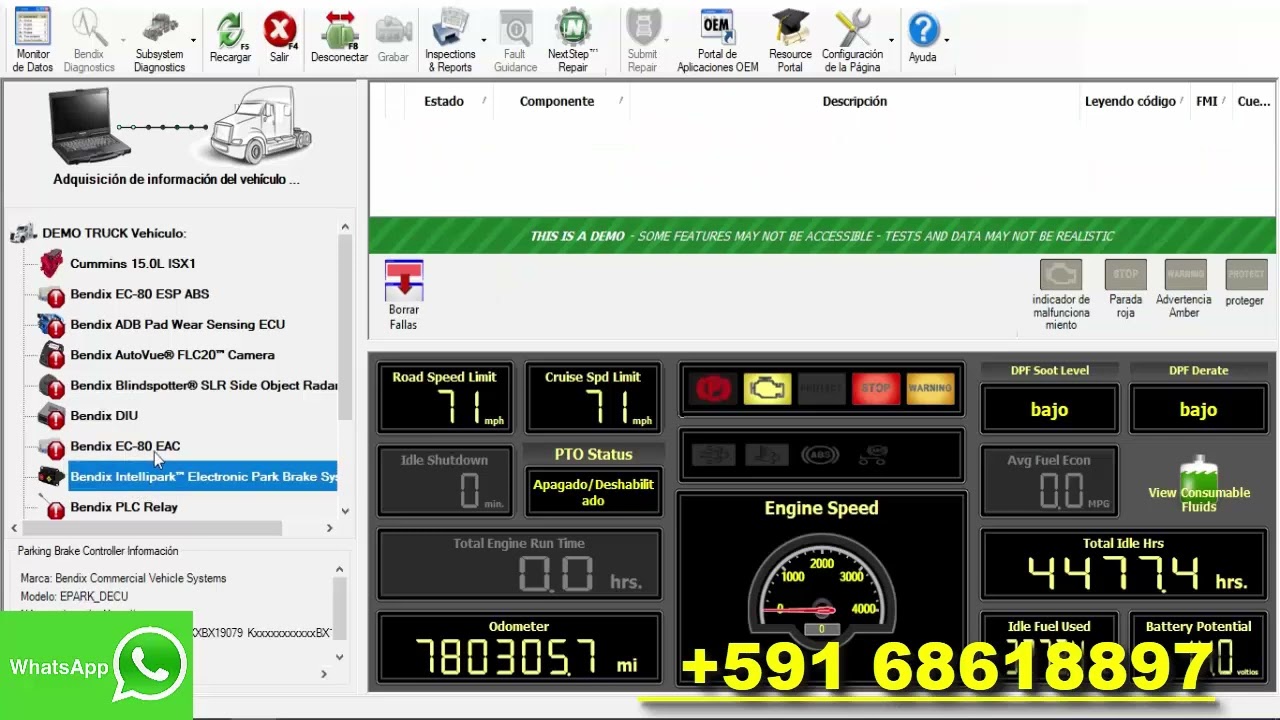Click the Recargar refresh icon
Image resolution: width=1280 pixels, height=720 pixels.
point(230,38)
